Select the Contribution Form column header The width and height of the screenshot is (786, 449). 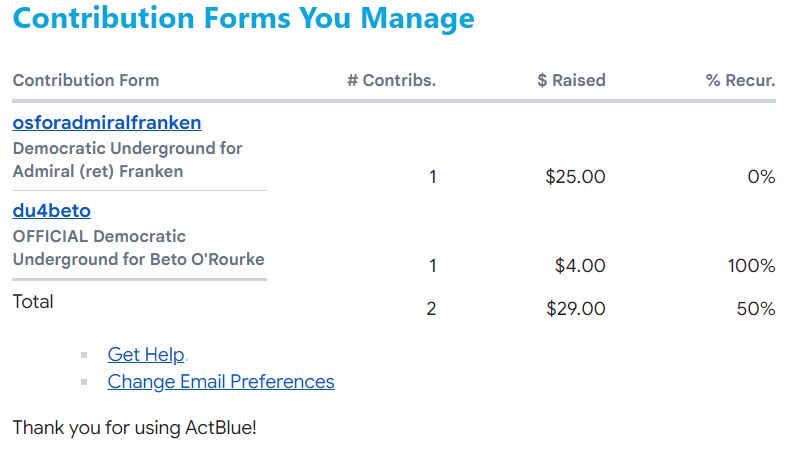[x=86, y=80]
